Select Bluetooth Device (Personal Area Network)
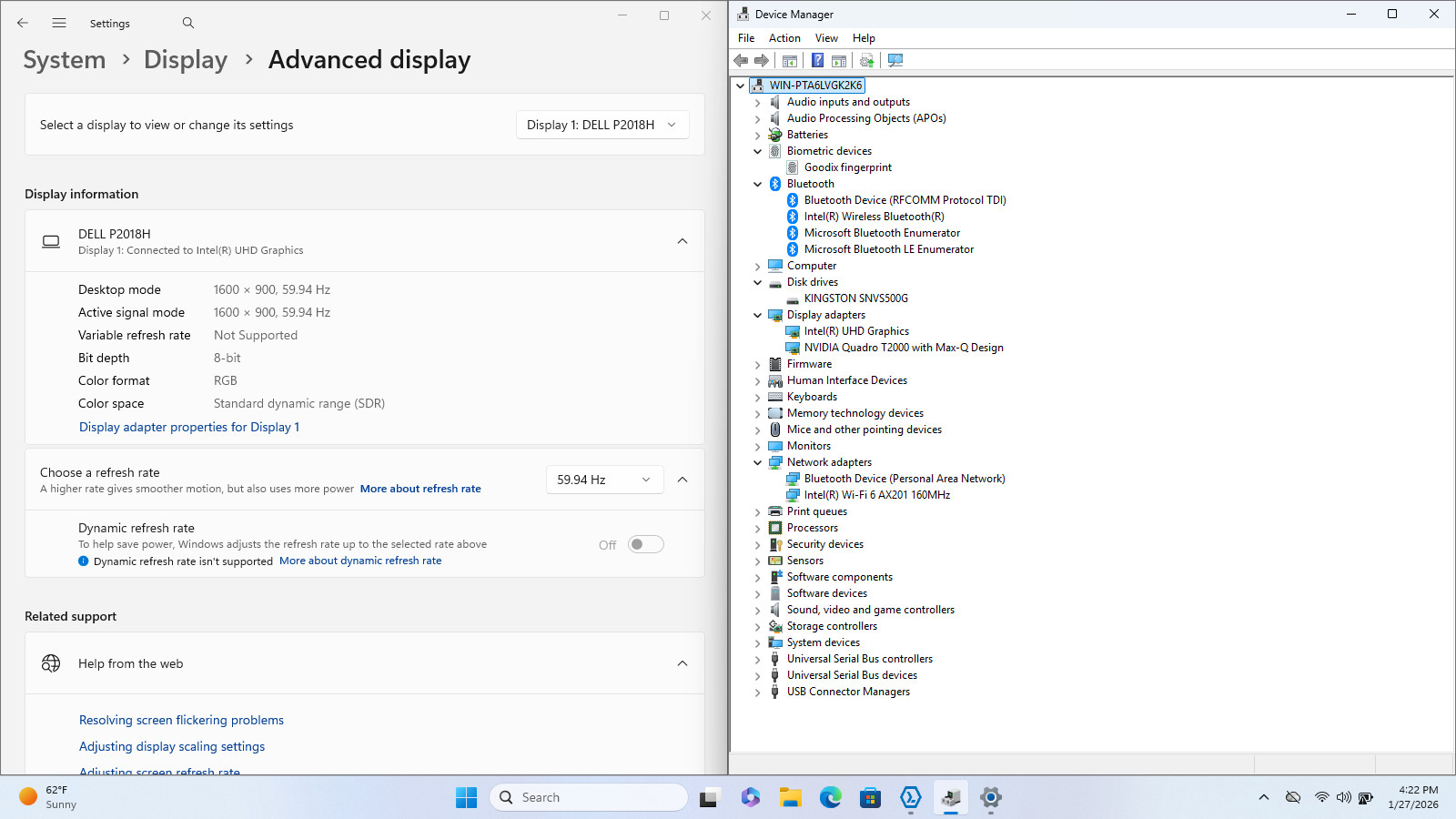Viewport: 1456px width, 819px height. [905, 479]
